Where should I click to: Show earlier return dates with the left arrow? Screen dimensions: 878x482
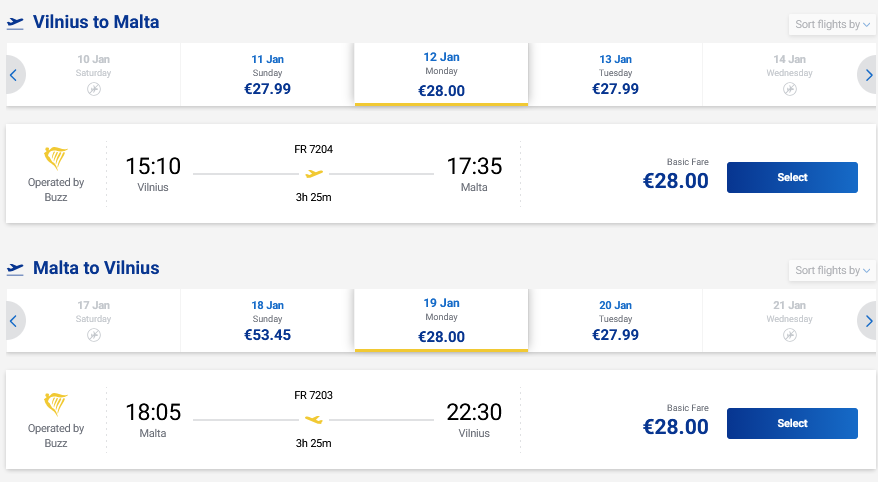pos(14,320)
